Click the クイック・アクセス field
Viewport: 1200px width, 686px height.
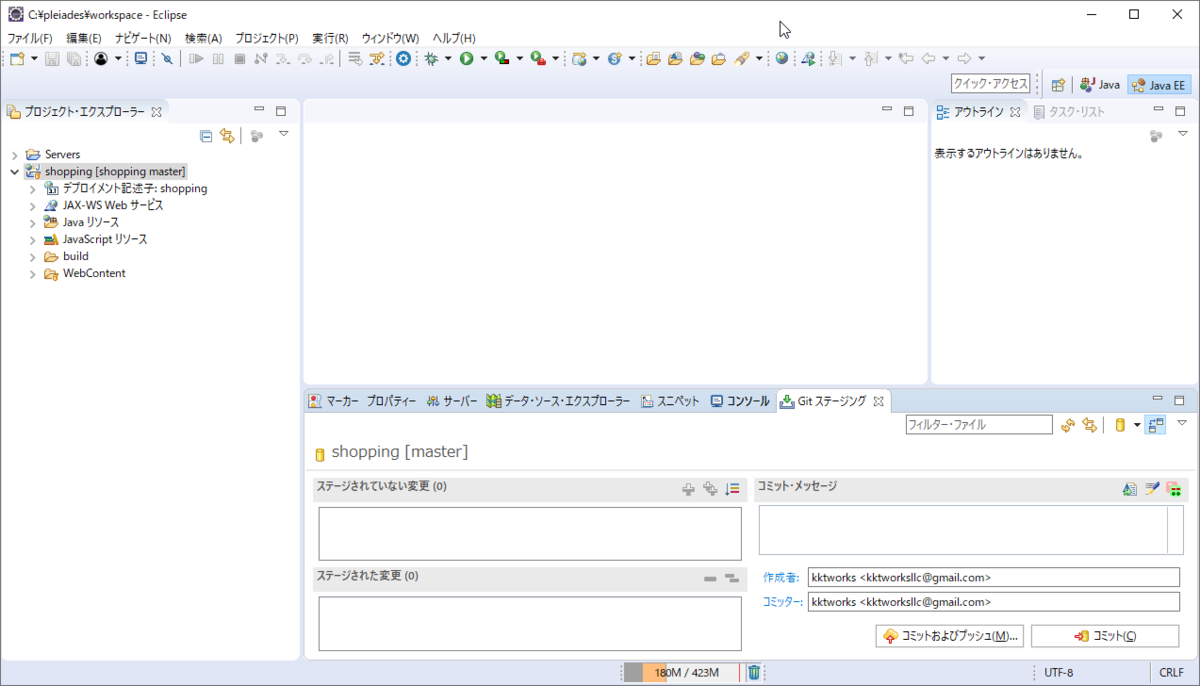991,84
